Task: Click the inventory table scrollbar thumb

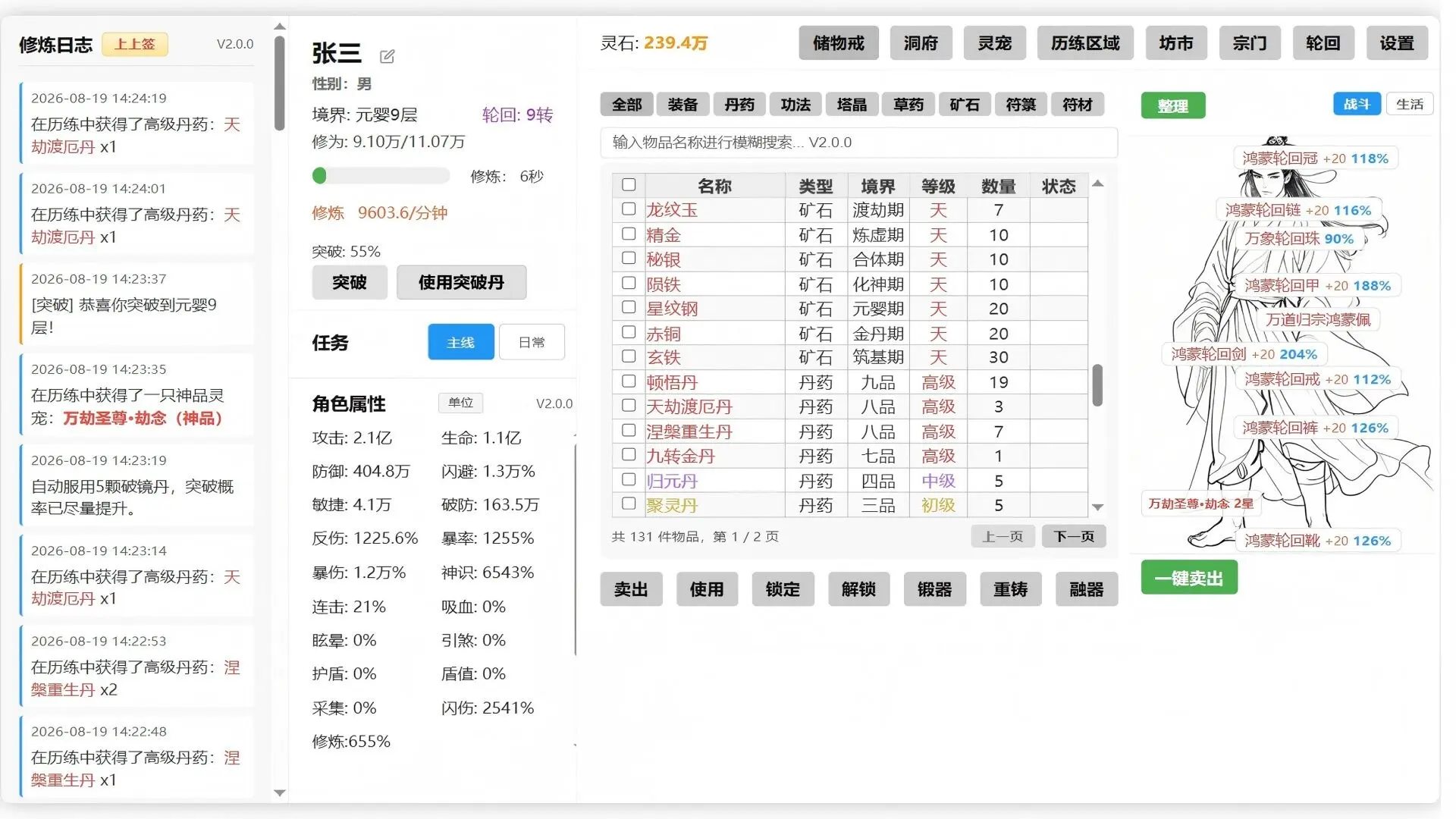Action: pyautogui.click(x=1097, y=385)
